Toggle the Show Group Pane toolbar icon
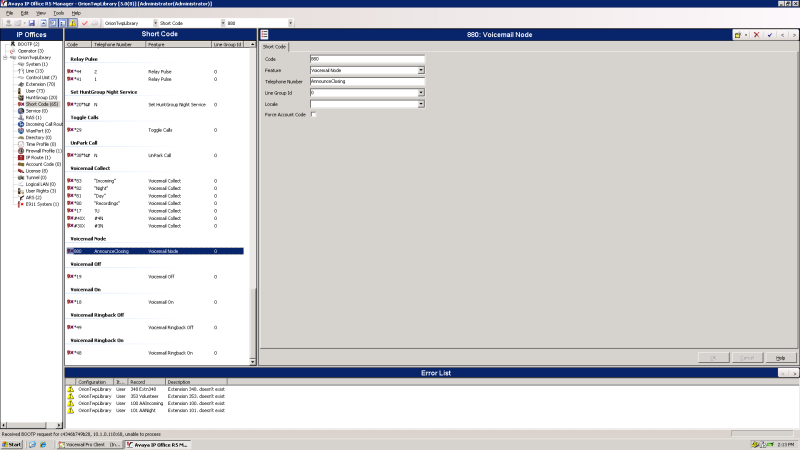The width and height of the screenshot is (800, 450). [63, 23]
